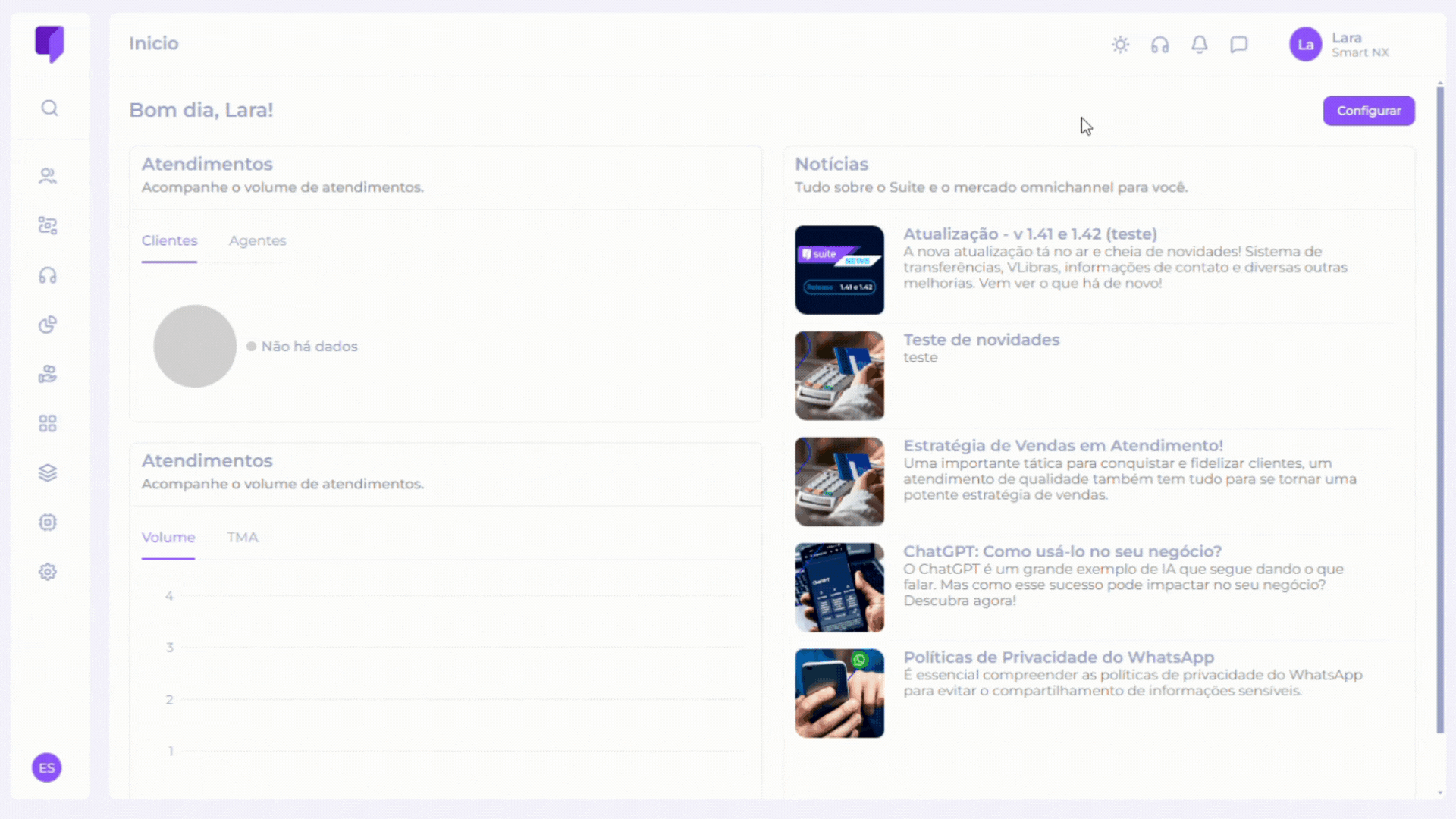This screenshot has width=1456, height=819.
Task: Click the vertical scrollbar on right edge
Action: pyautogui.click(x=1439, y=409)
